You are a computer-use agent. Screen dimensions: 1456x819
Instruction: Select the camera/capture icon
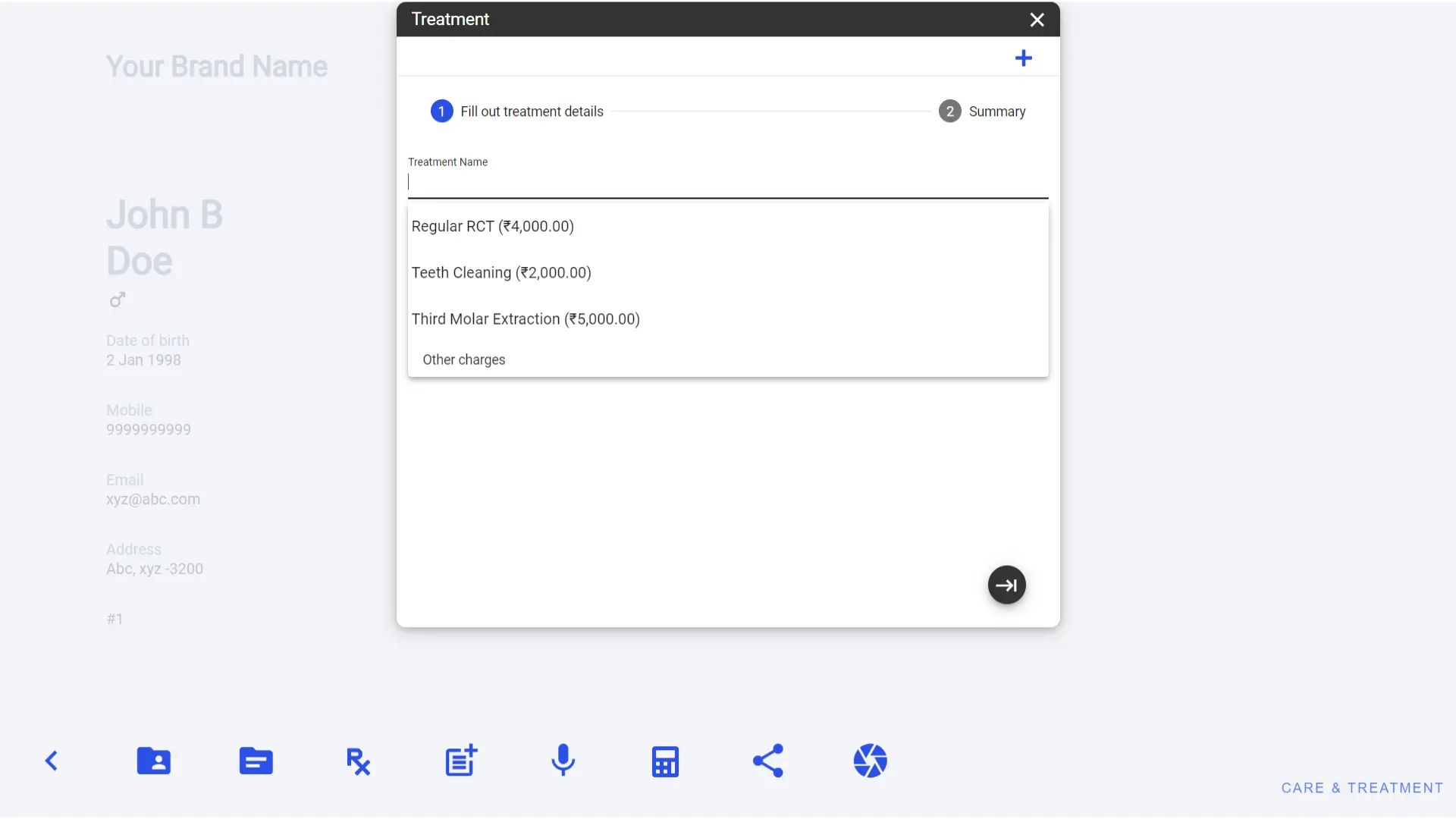[869, 760]
